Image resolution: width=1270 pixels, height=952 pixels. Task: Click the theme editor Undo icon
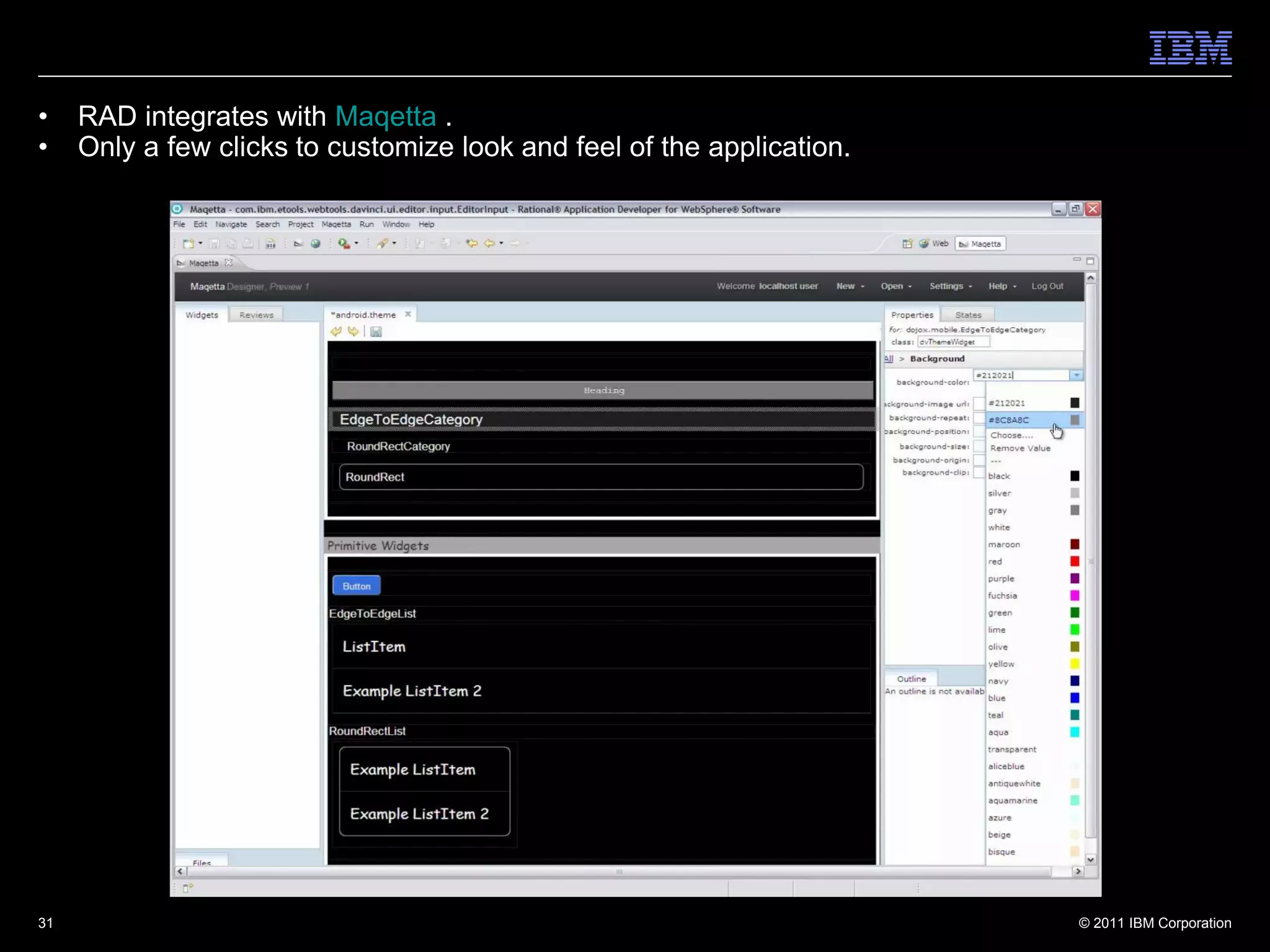(x=336, y=332)
